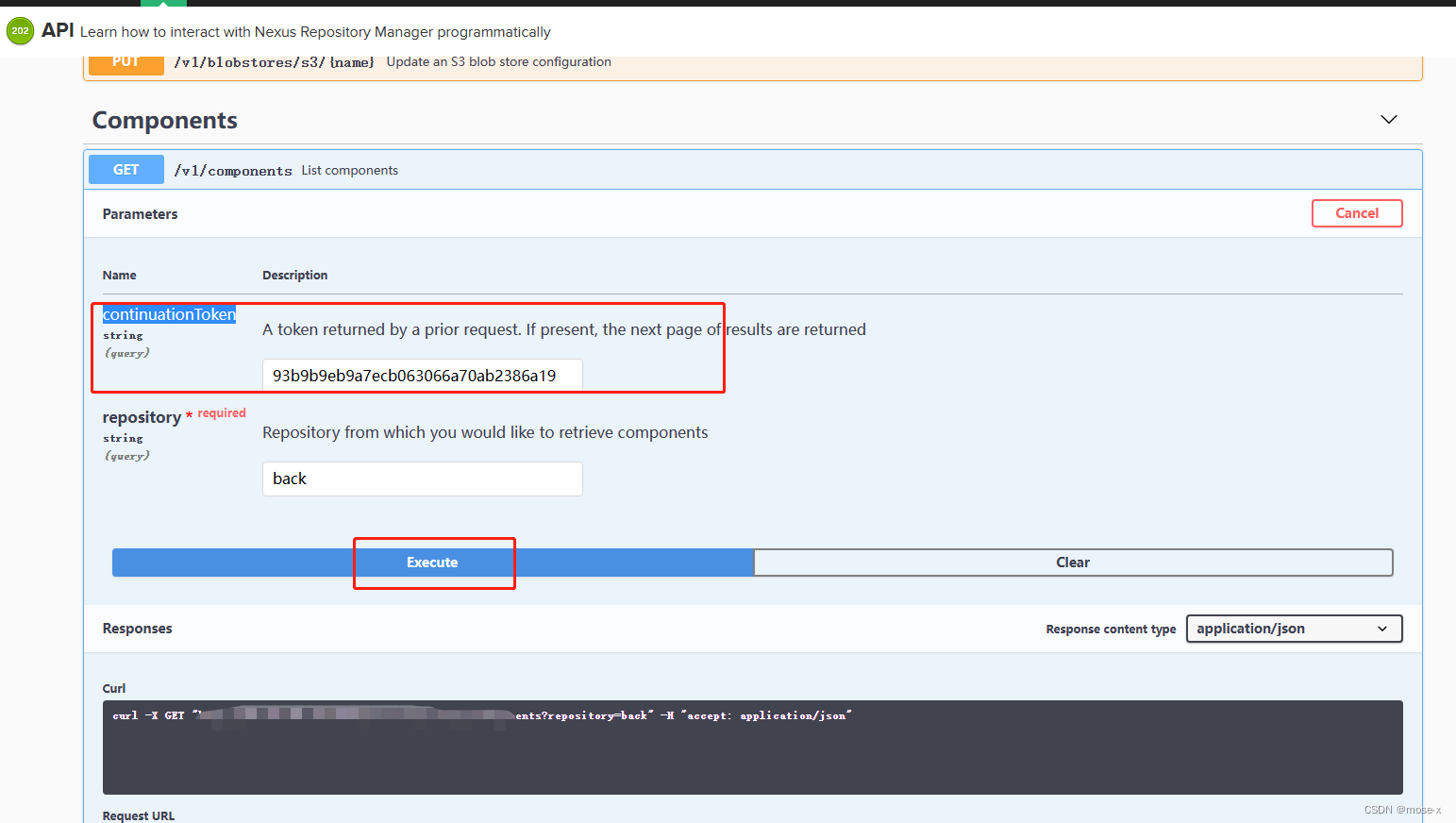Click the highlighted continuationToken parameter name
The image size is (1456, 823).
[169, 314]
